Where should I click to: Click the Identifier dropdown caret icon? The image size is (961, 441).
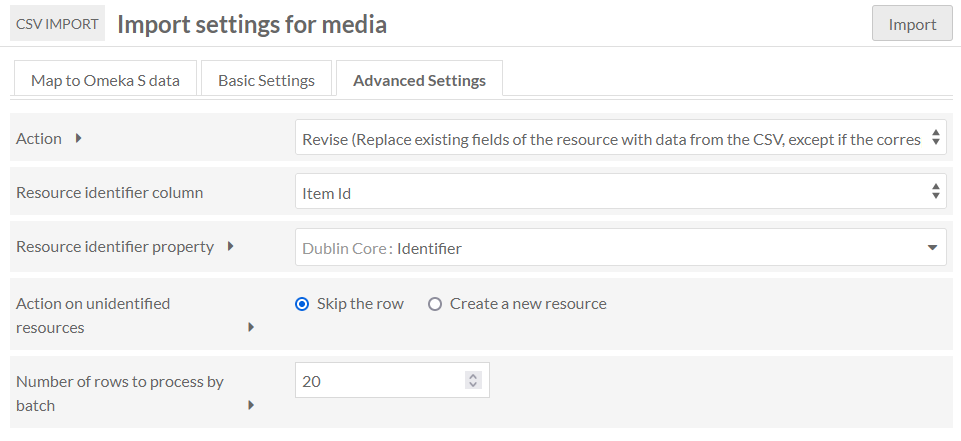(932, 247)
